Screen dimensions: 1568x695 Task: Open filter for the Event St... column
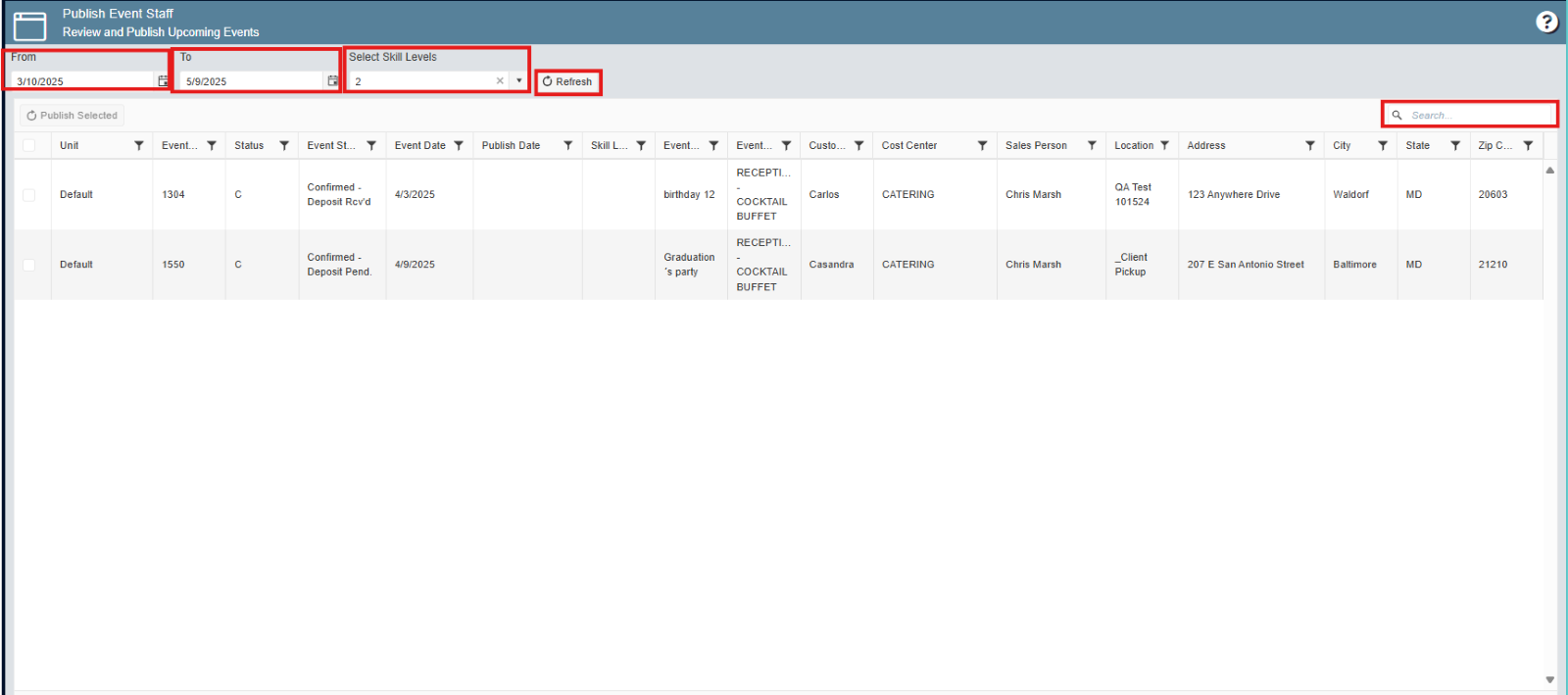point(371,145)
